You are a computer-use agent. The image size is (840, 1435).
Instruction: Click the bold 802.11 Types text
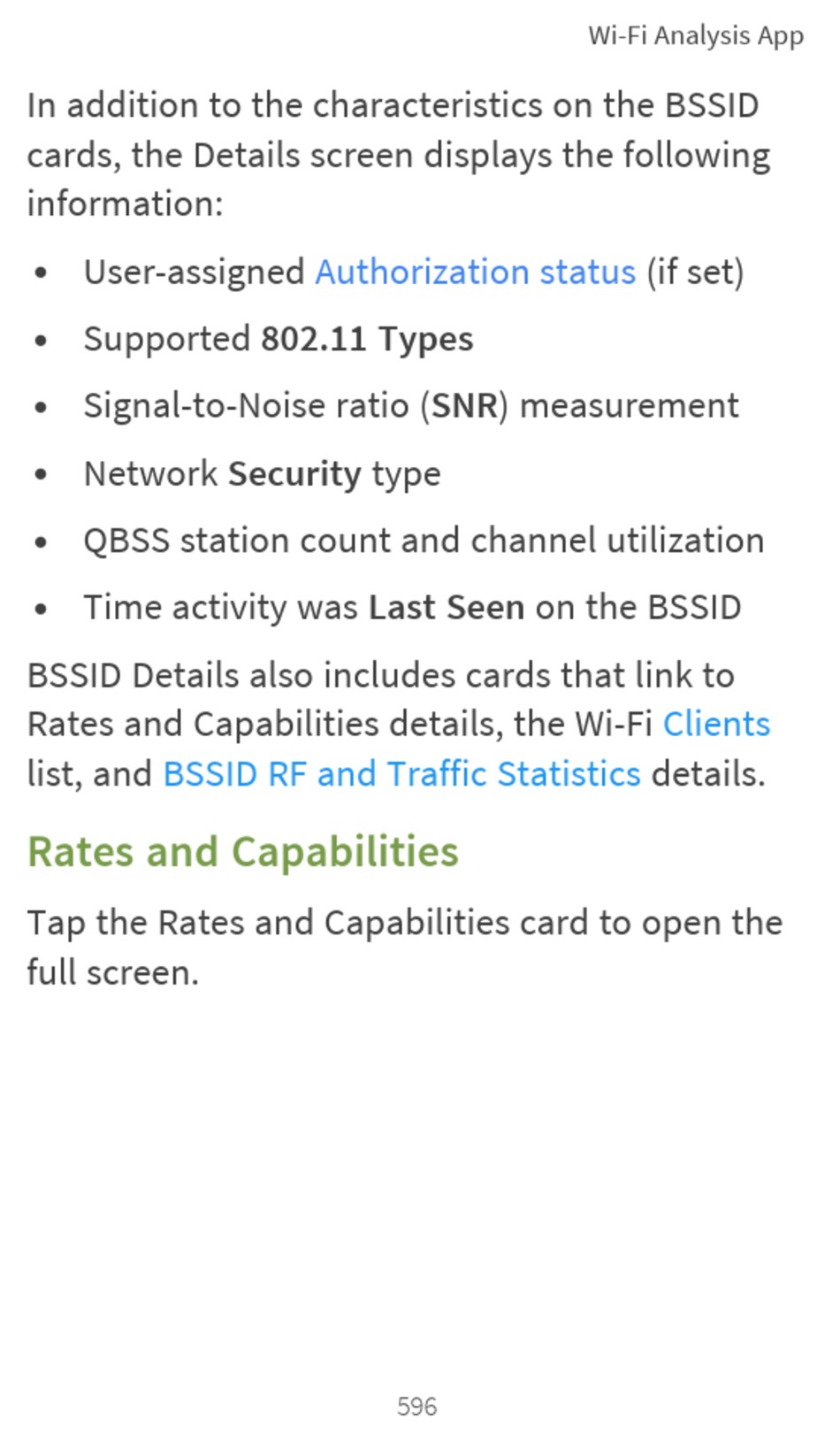point(367,340)
